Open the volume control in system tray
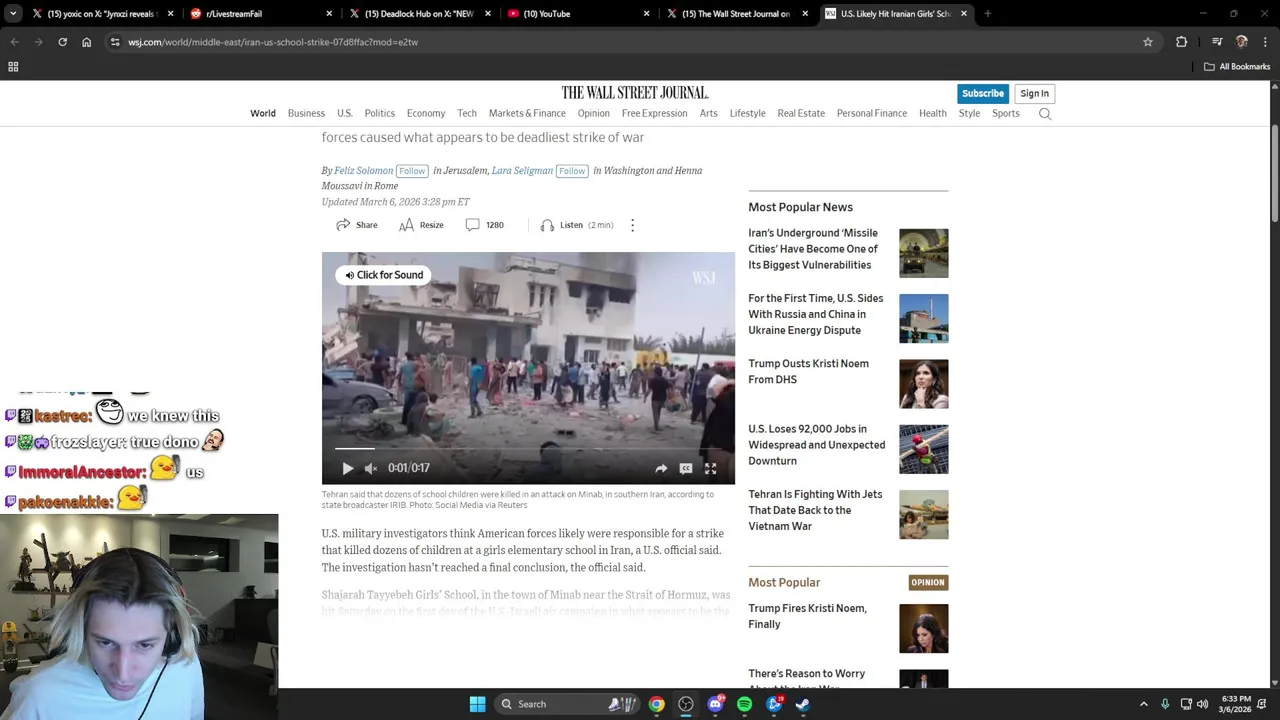Screen dimensions: 1280x720 1202,704
